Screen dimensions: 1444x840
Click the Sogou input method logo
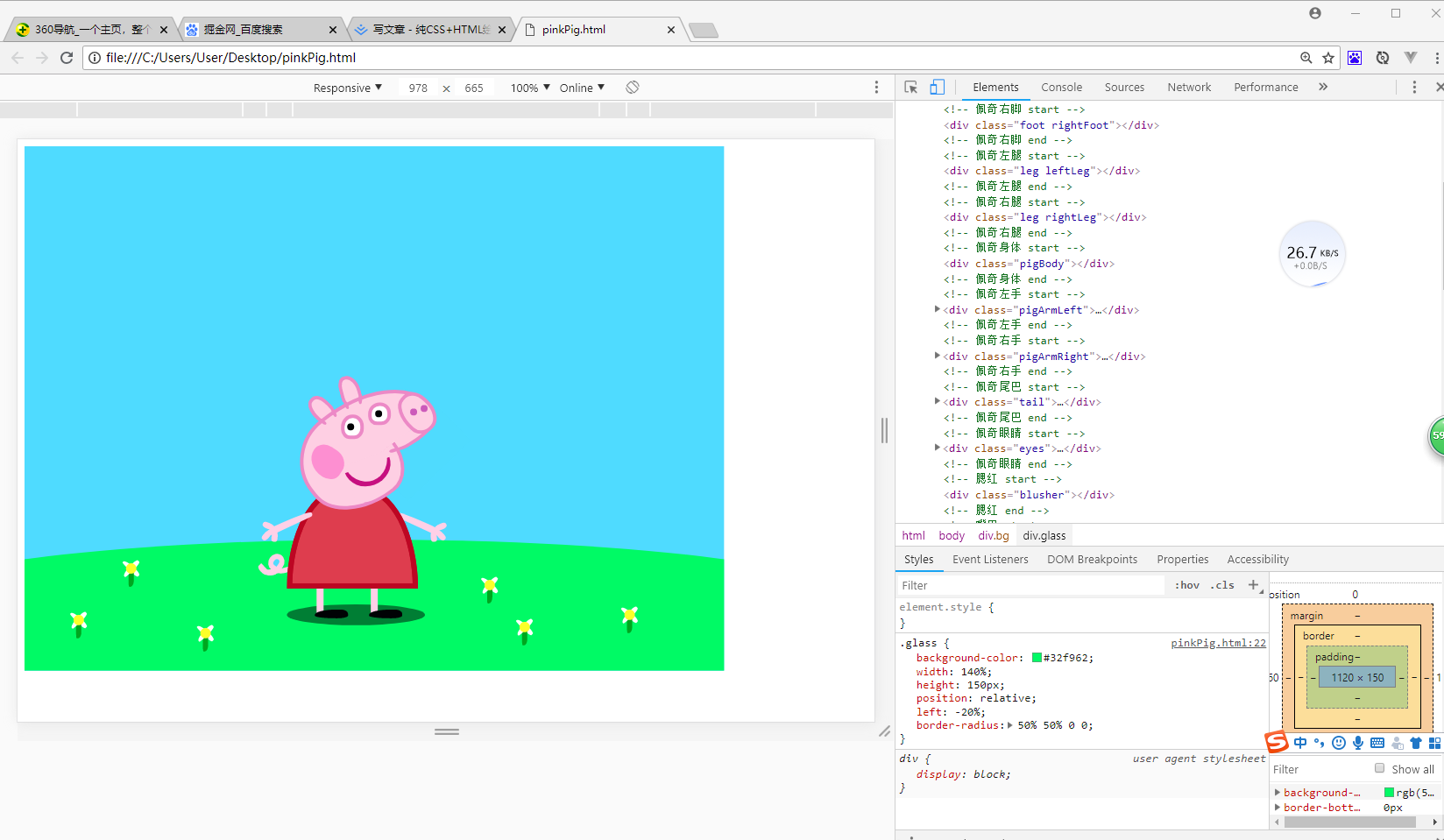click(1277, 742)
